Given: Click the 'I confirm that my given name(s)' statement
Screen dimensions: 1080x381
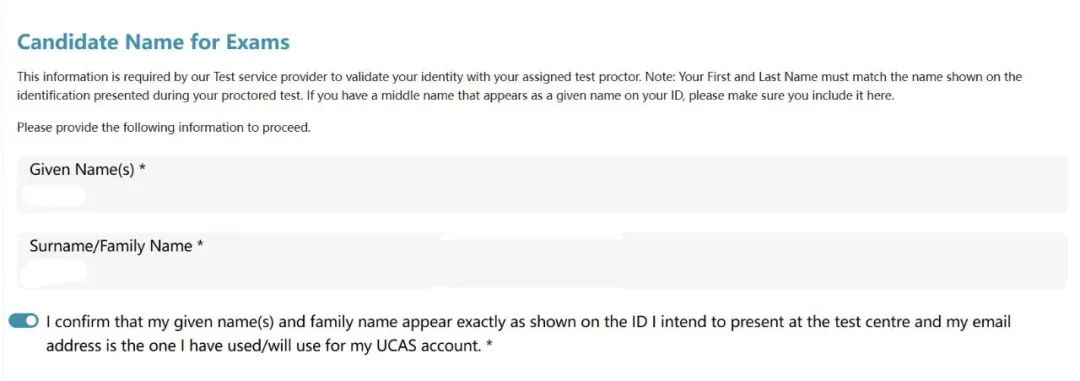Looking at the screenshot, I should [x=528, y=333].
